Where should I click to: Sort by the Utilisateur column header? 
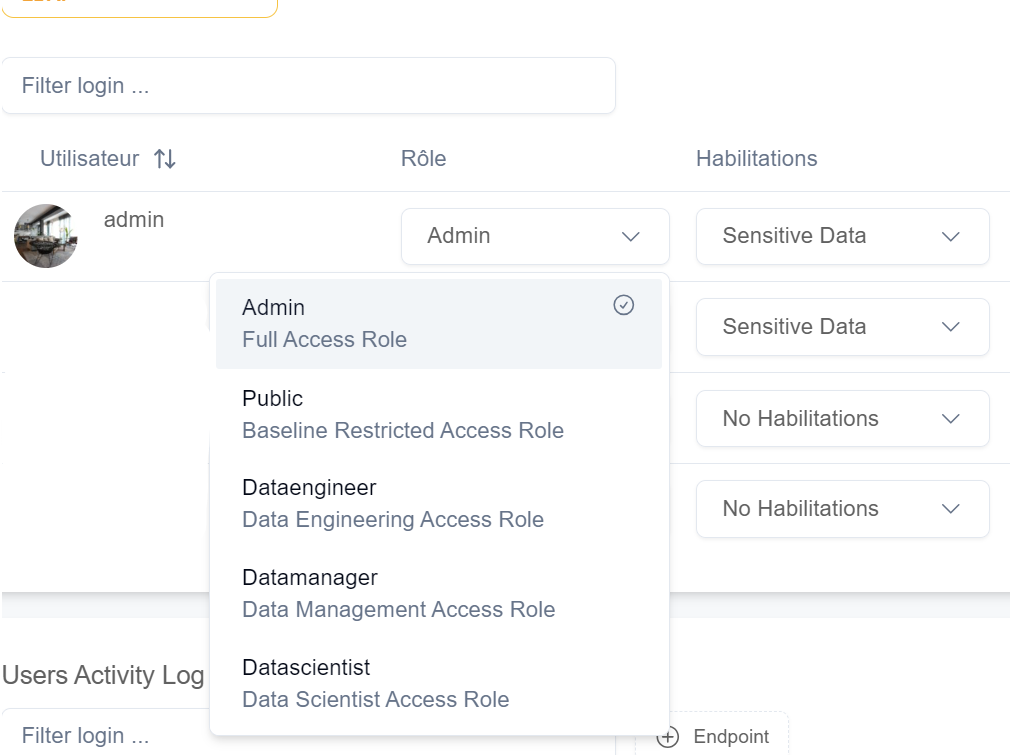tap(90, 159)
